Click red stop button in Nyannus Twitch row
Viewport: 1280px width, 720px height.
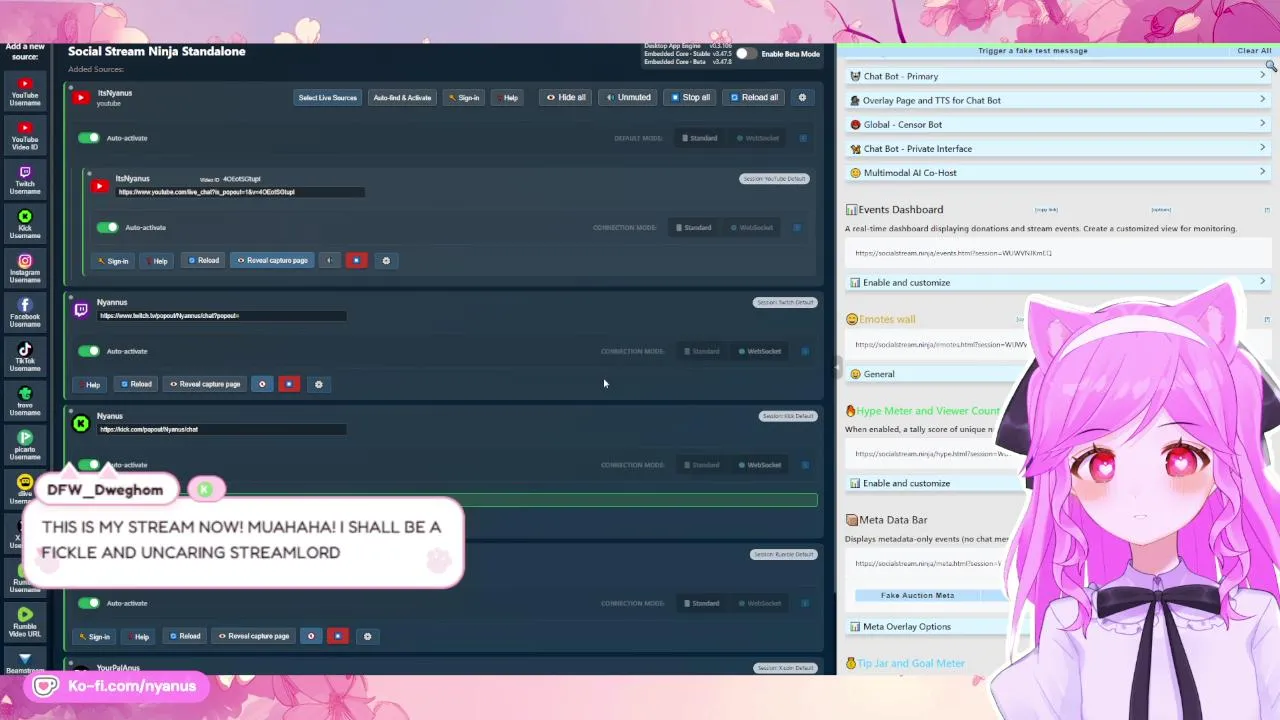click(x=289, y=384)
